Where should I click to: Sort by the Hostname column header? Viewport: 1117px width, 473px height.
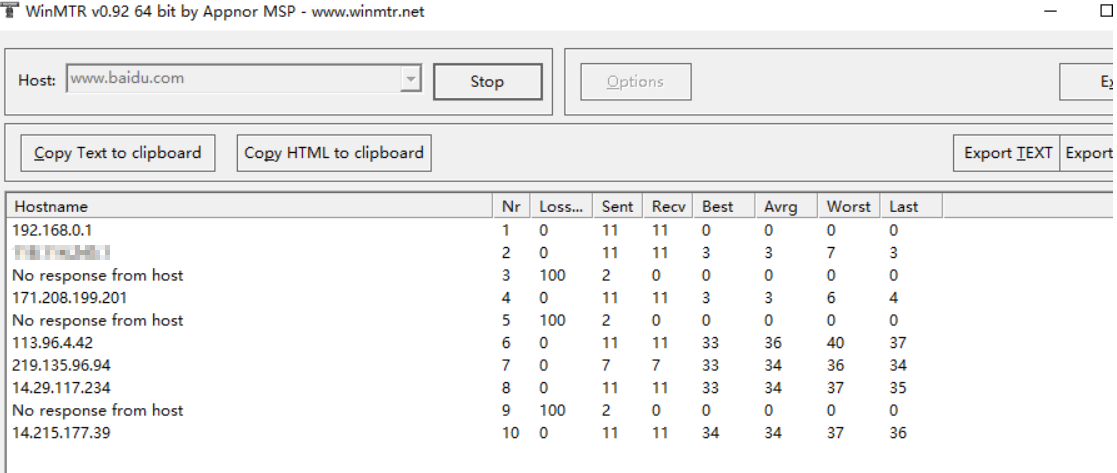pyautogui.click(x=250, y=207)
